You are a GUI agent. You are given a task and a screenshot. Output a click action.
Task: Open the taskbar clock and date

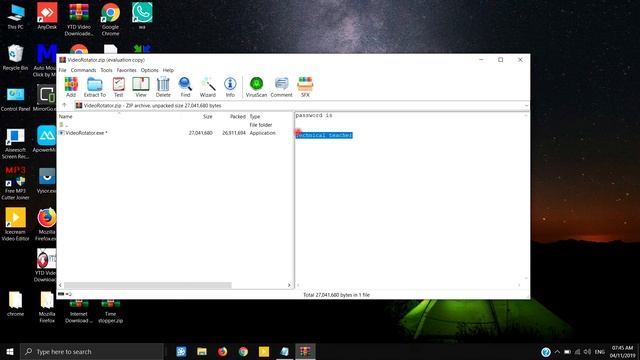[x=622, y=351]
